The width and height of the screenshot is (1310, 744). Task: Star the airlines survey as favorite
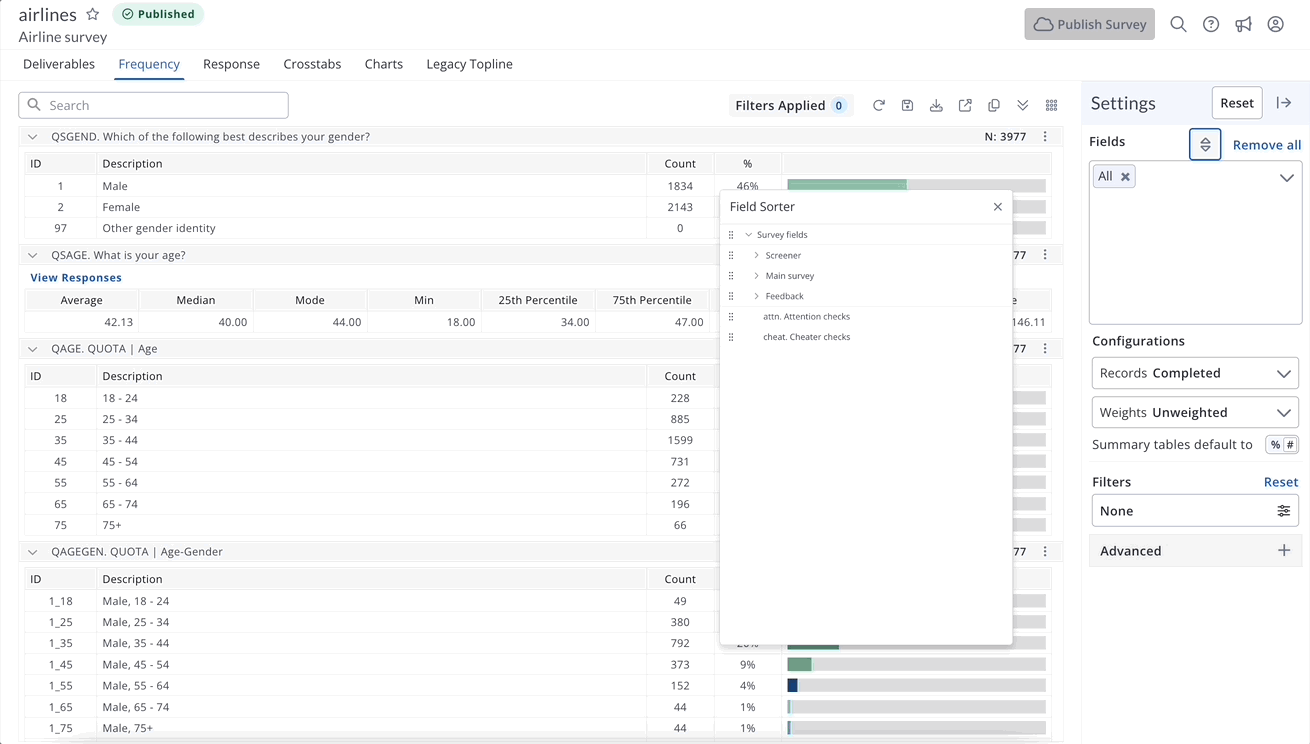pos(93,14)
